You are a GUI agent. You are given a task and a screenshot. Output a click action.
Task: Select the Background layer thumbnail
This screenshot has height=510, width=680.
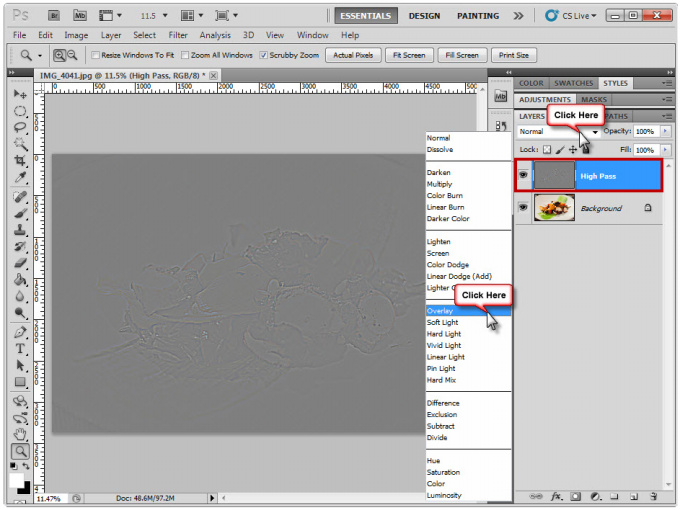(x=554, y=208)
